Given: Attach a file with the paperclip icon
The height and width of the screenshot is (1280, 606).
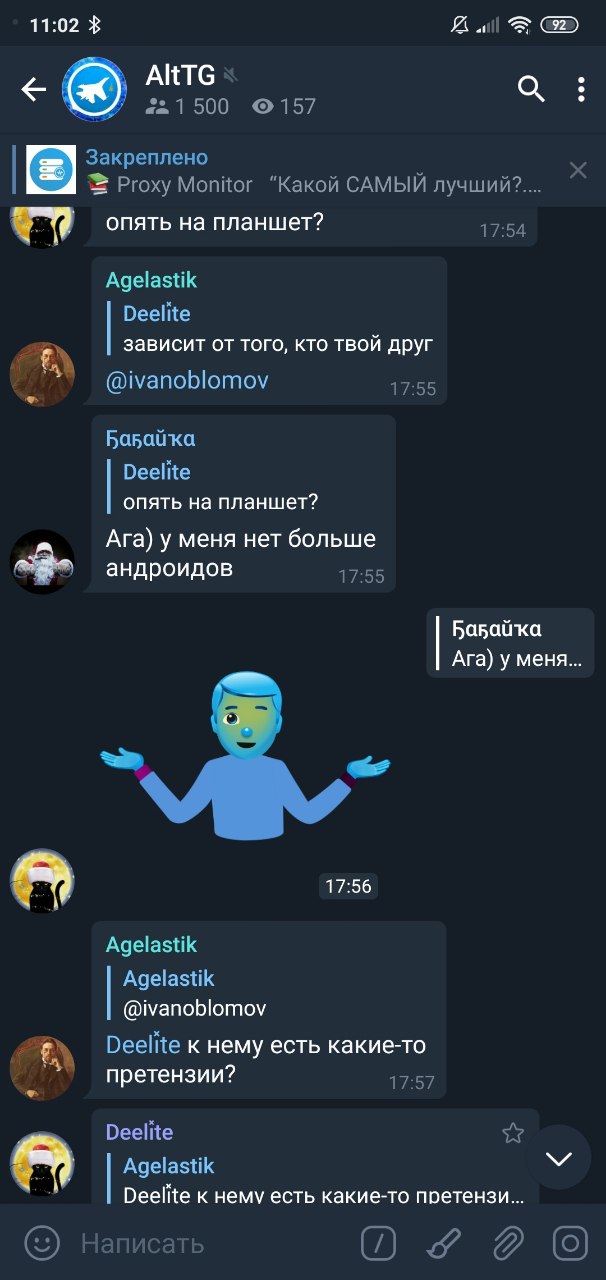Looking at the screenshot, I should [508, 1243].
